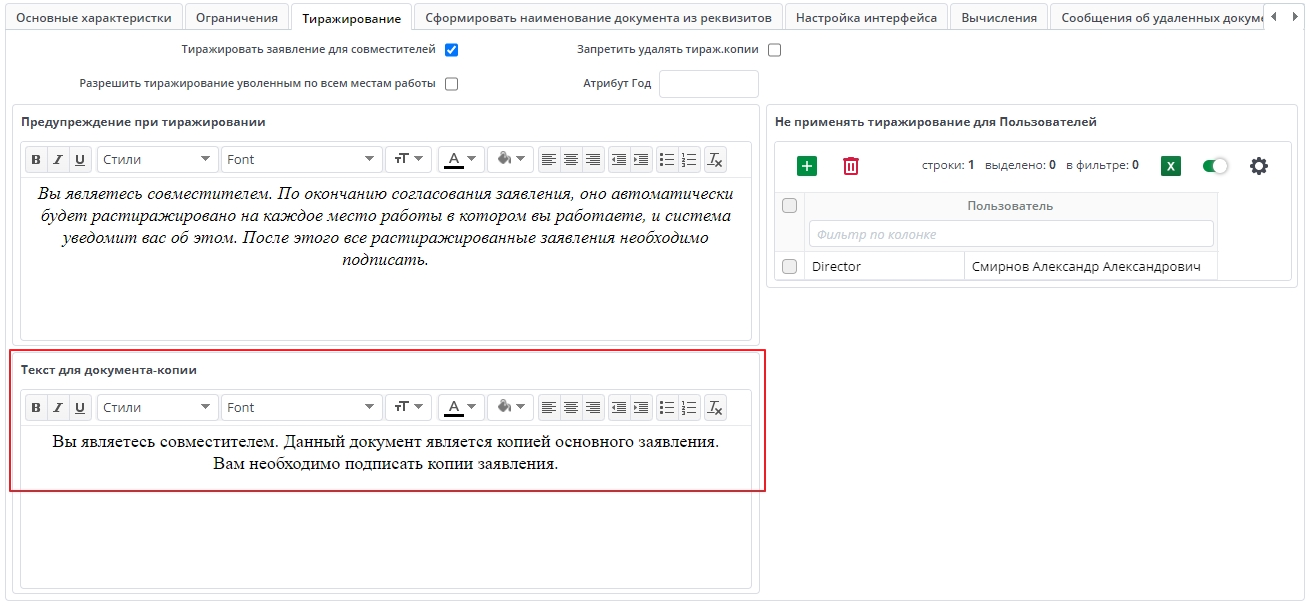
Task: Open the font size тТ dropdown
Action: point(409,158)
